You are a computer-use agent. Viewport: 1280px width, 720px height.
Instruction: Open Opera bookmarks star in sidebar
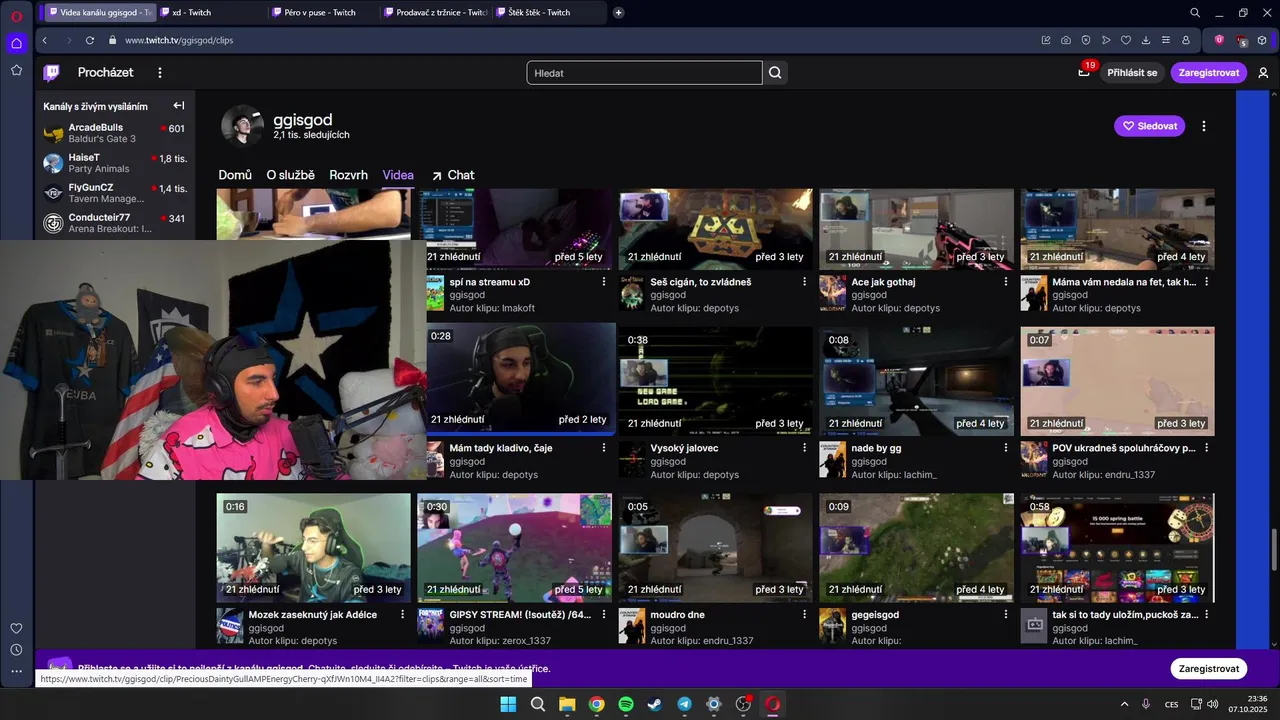click(x=16, y=70)
